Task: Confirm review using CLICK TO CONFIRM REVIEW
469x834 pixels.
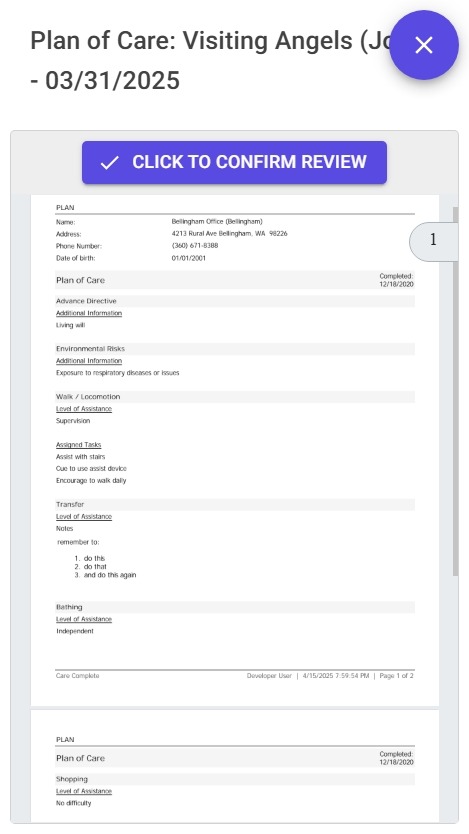Action: (234, 162)
